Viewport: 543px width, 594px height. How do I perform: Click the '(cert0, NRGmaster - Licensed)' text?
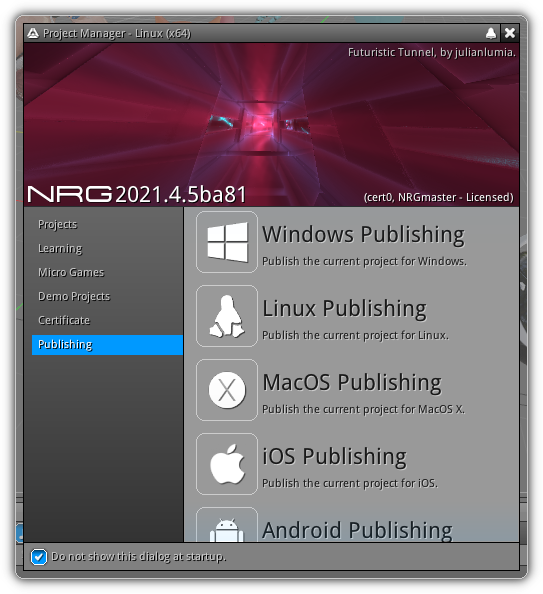point(438,197)
